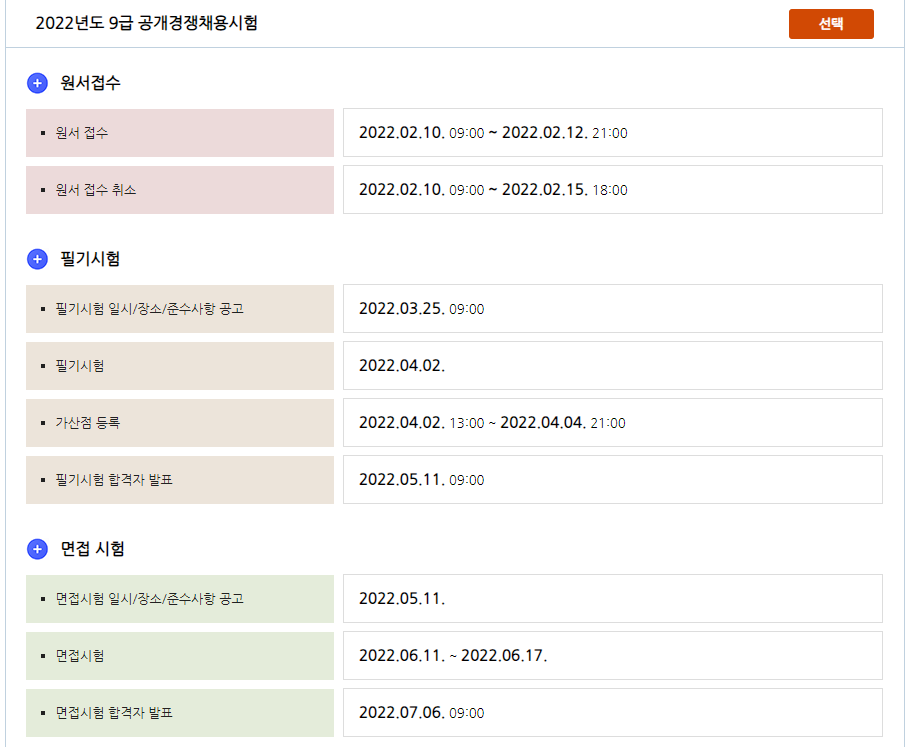This screenshot has width=905, height=747.
Task: Click the plus icon beside 원서접수
Action: [x=38, y=83]
